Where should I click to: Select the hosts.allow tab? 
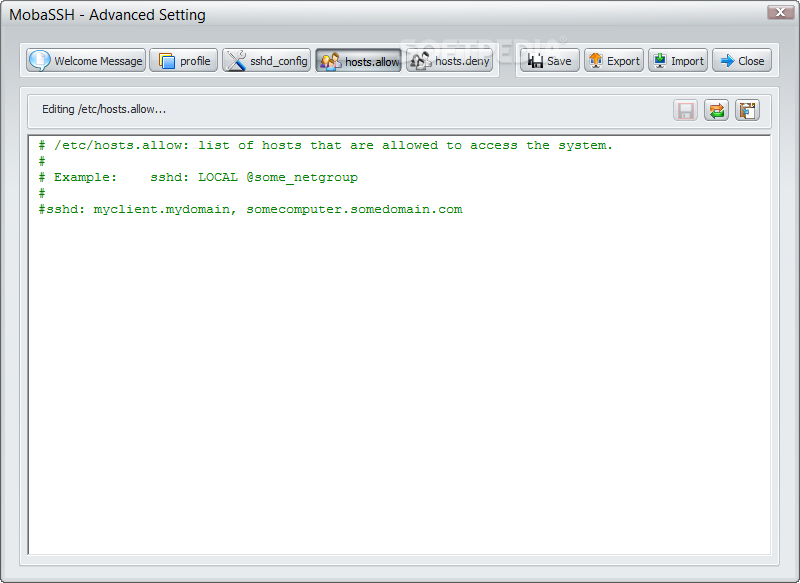(359, 61)
